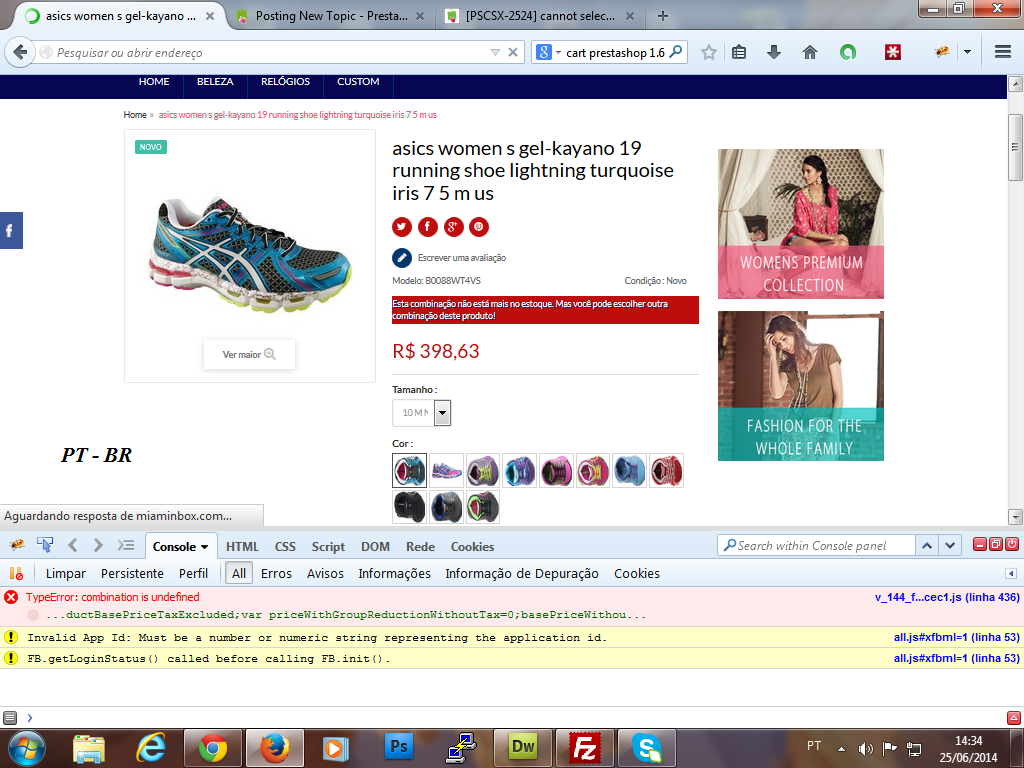Click the green ring toolbar extension icon
This screenshot has height=768, width=1024.
[x=848, y=52]
